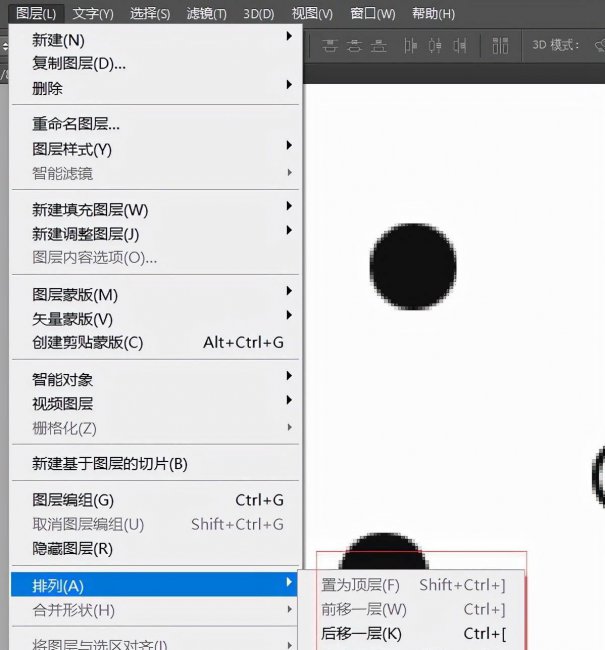Expand the 矢量蒙版(V) submenu
The image size is (605, 650).
[x=155, y=319]
